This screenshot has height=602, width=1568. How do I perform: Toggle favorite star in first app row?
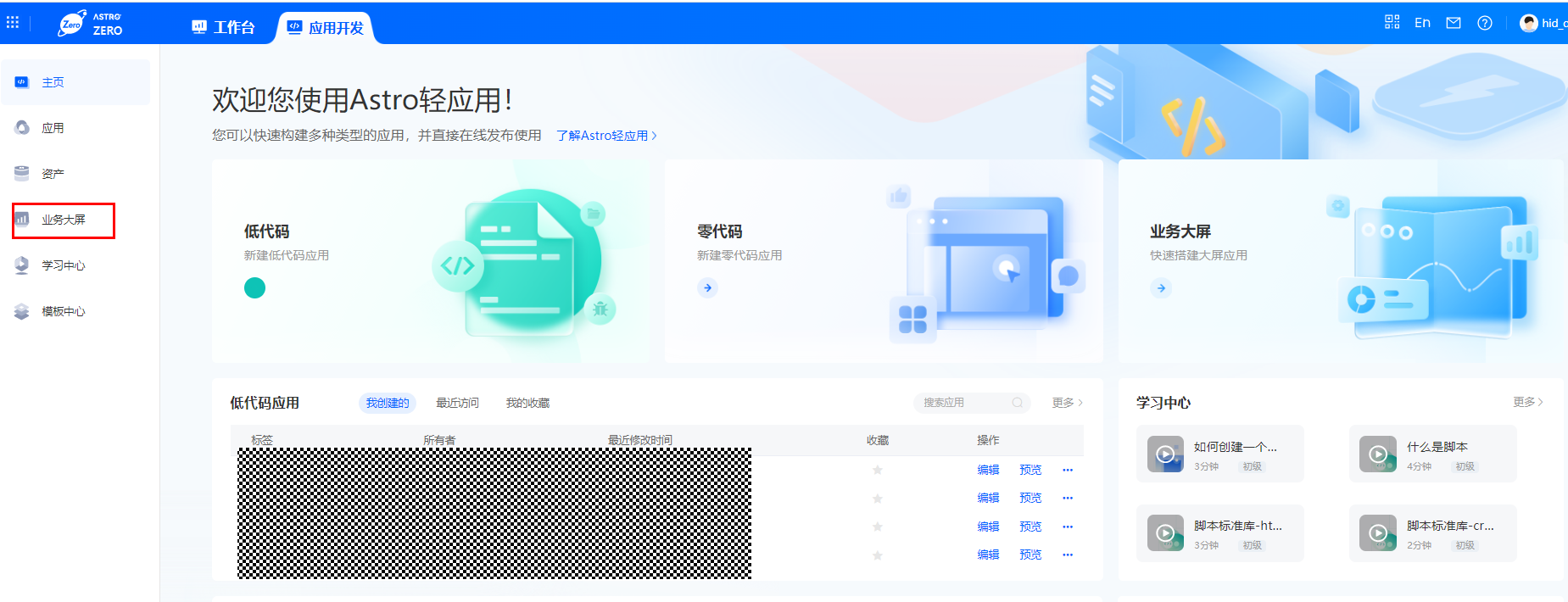[x=878, y=470]
